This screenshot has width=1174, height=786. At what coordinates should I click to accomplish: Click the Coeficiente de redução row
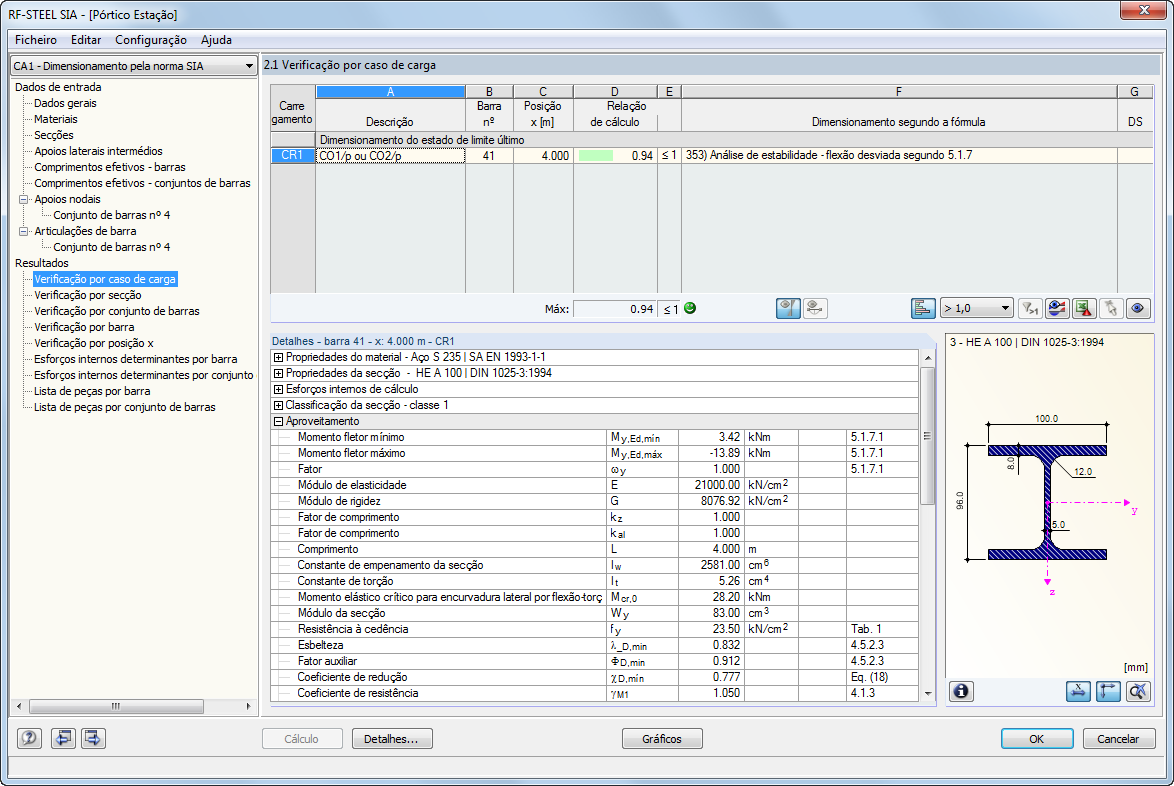point(594,677)
